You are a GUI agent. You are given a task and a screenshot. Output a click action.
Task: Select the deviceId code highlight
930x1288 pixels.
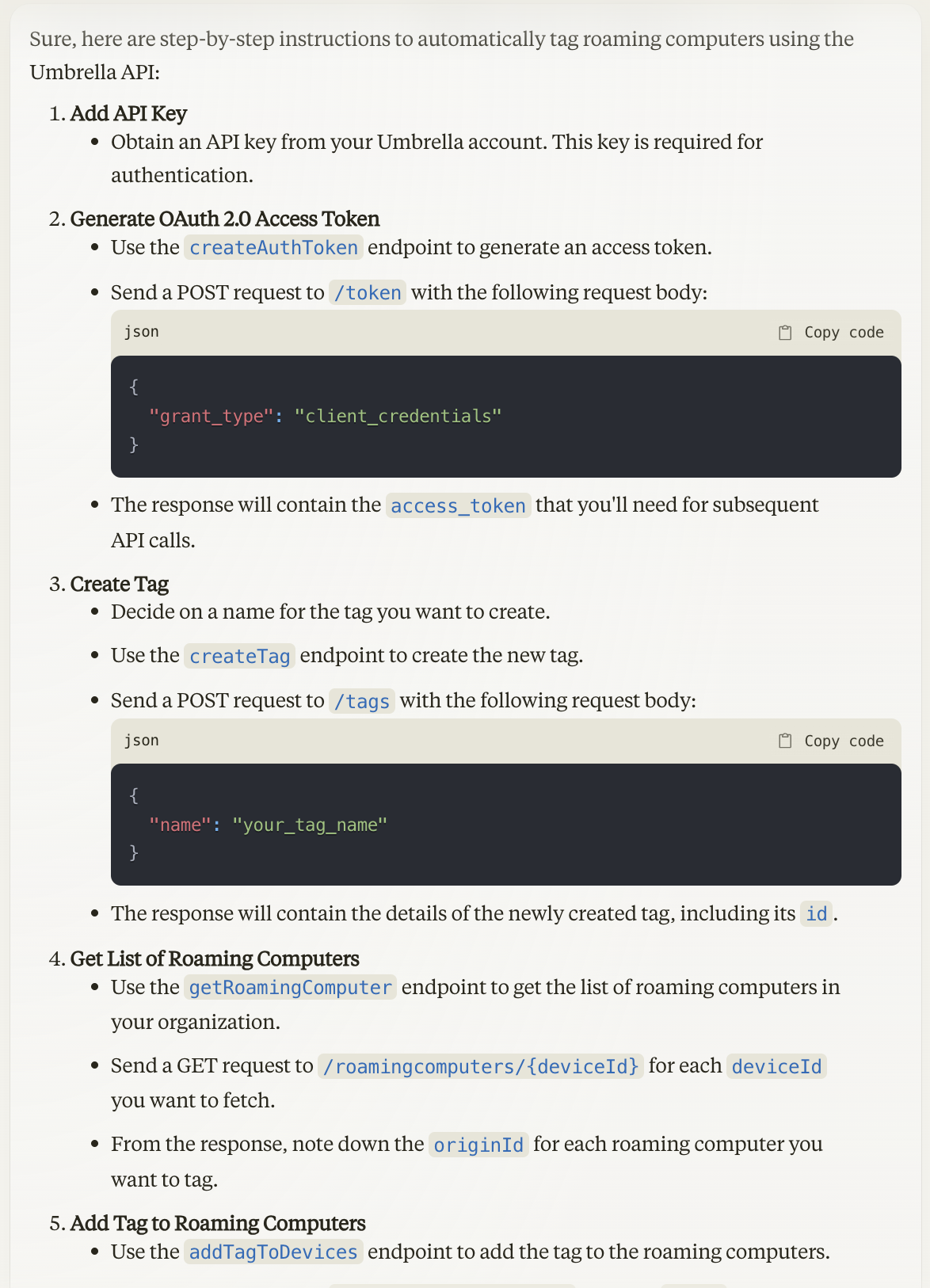(x=776, y=1066)
